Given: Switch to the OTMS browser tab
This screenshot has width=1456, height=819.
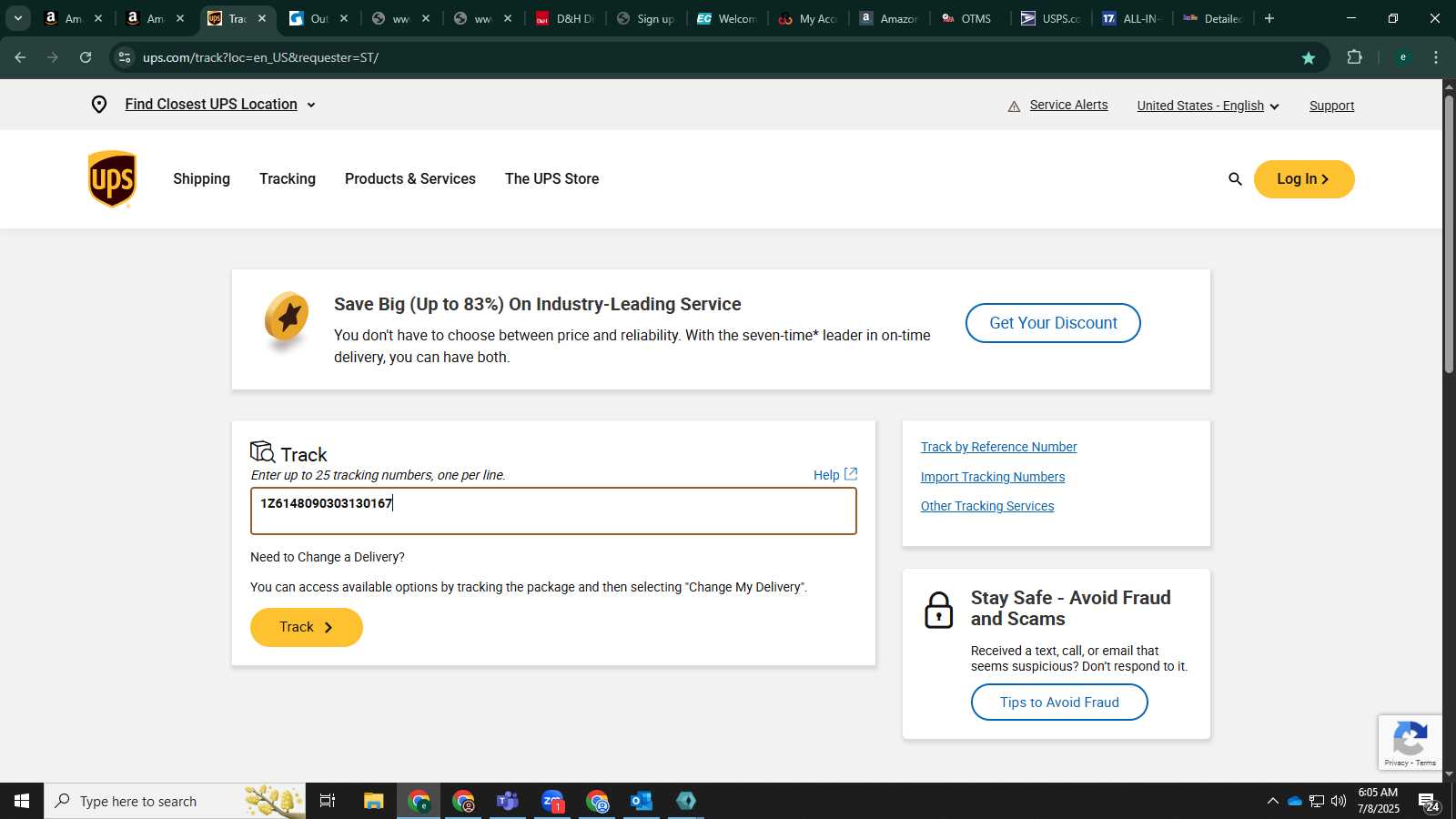Looking at the screenshot, I should coord(968,18).
